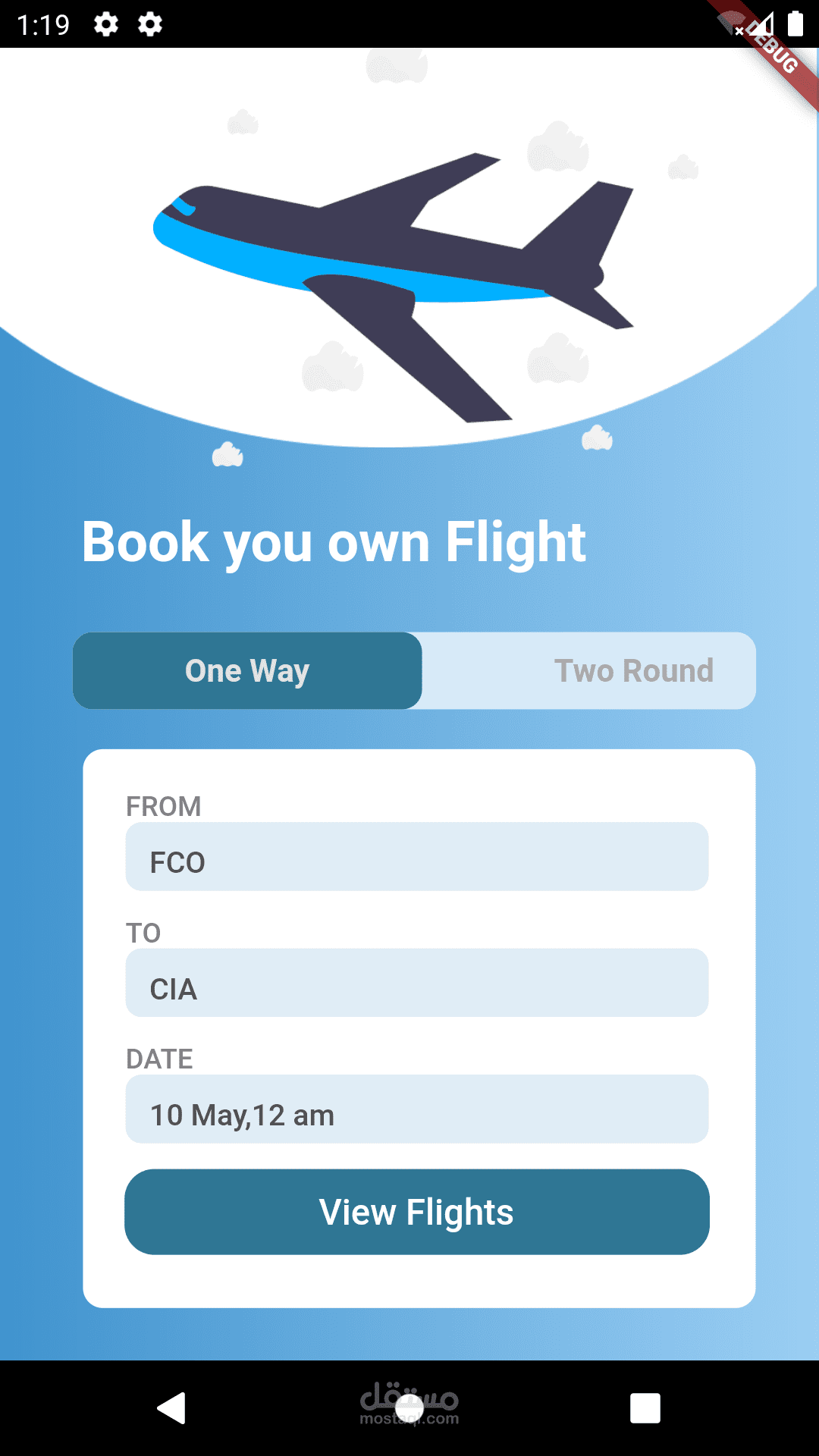Tap the first settings gear in status bar

[x=106, y=24]
